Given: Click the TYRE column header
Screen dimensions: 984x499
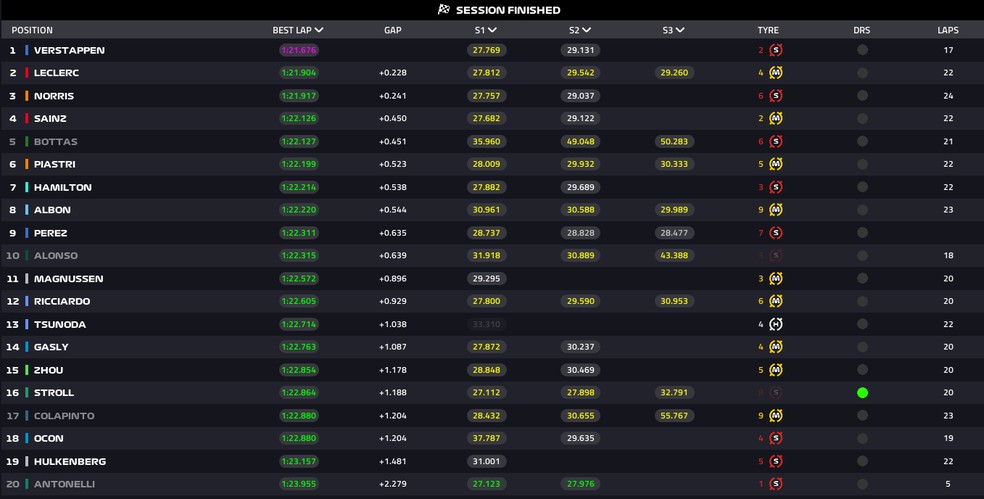Looking at the screenshot, I should pos(768,30).
